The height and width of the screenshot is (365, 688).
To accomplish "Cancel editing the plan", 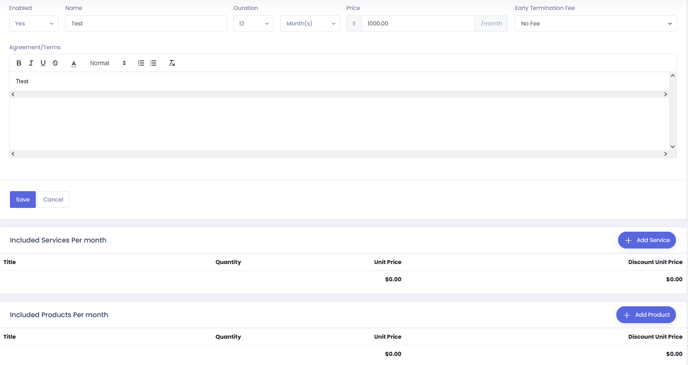I will point(53,200).
